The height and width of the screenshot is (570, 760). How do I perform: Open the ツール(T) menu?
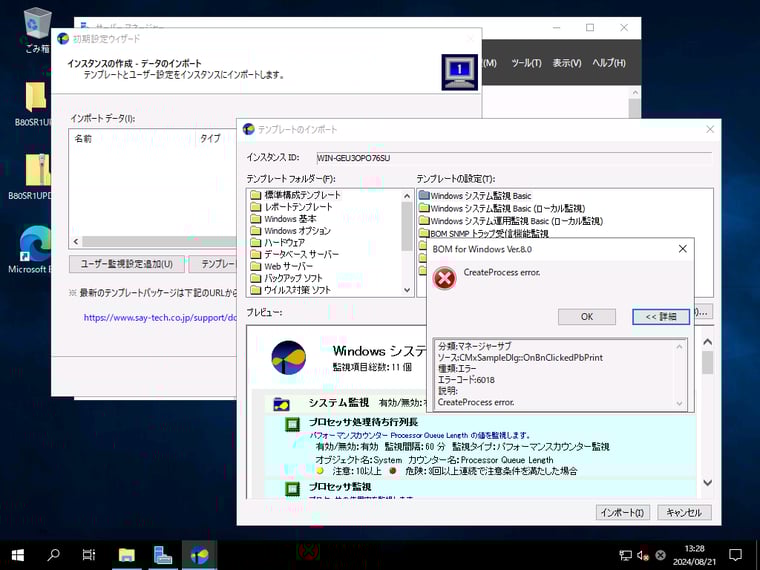pyautogui.click(x=526, y=63)
